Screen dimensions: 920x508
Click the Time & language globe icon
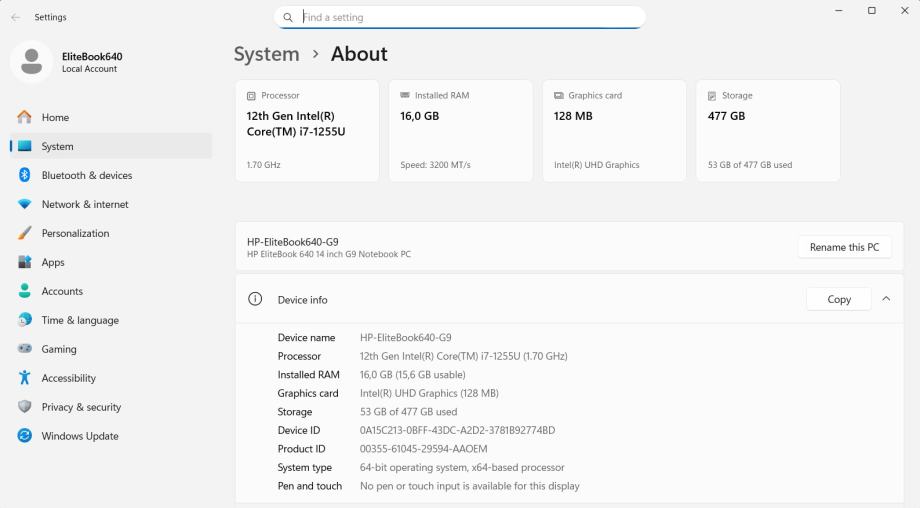coord(25,320)
